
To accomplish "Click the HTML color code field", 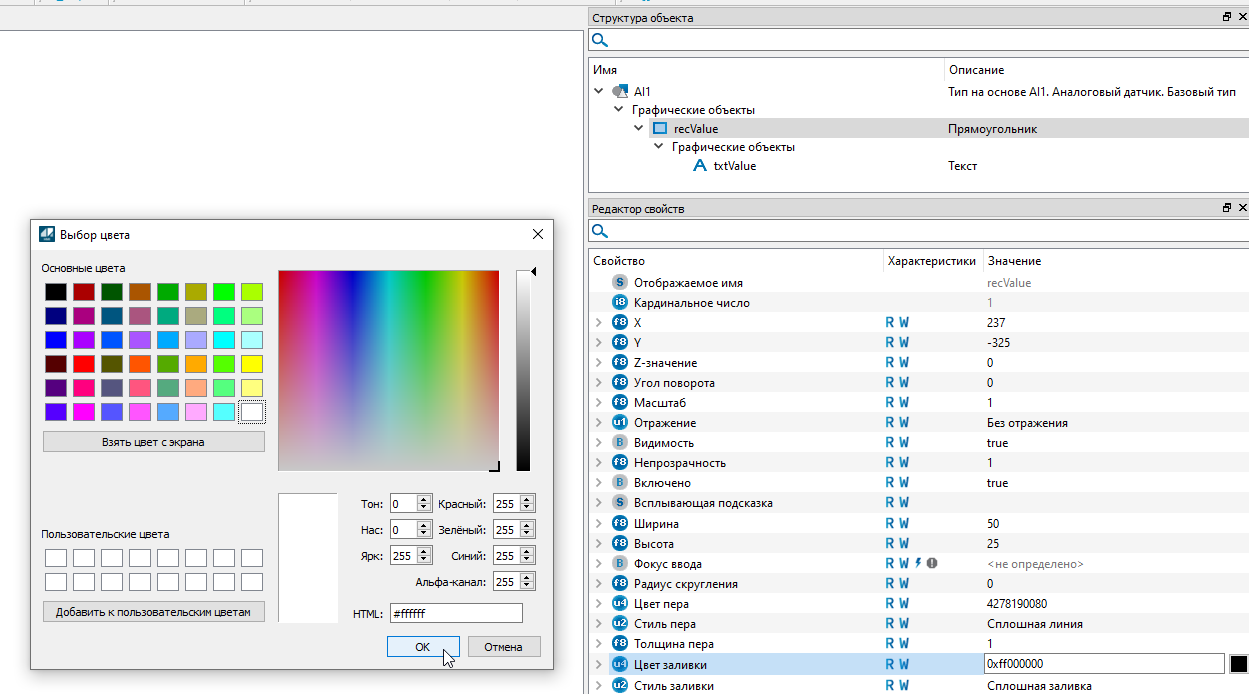I will (456, 613).
